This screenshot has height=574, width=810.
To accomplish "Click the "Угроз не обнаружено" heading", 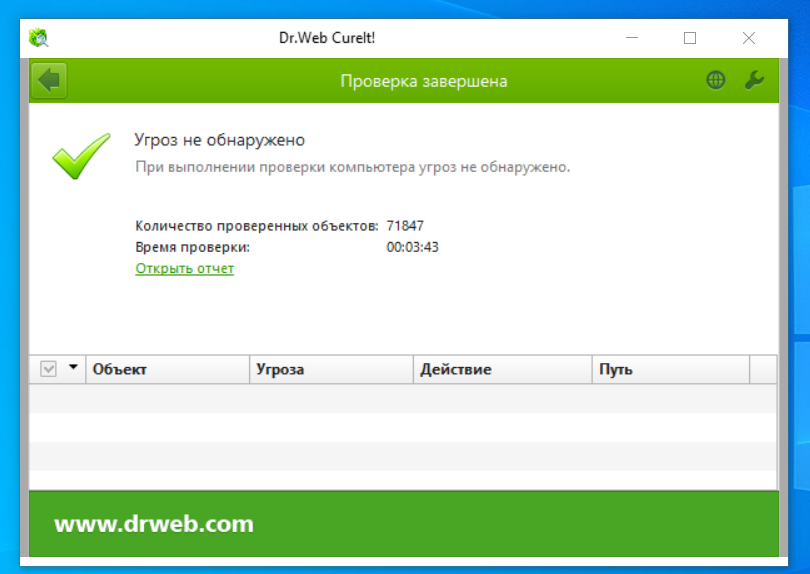I will pos(220,140).
